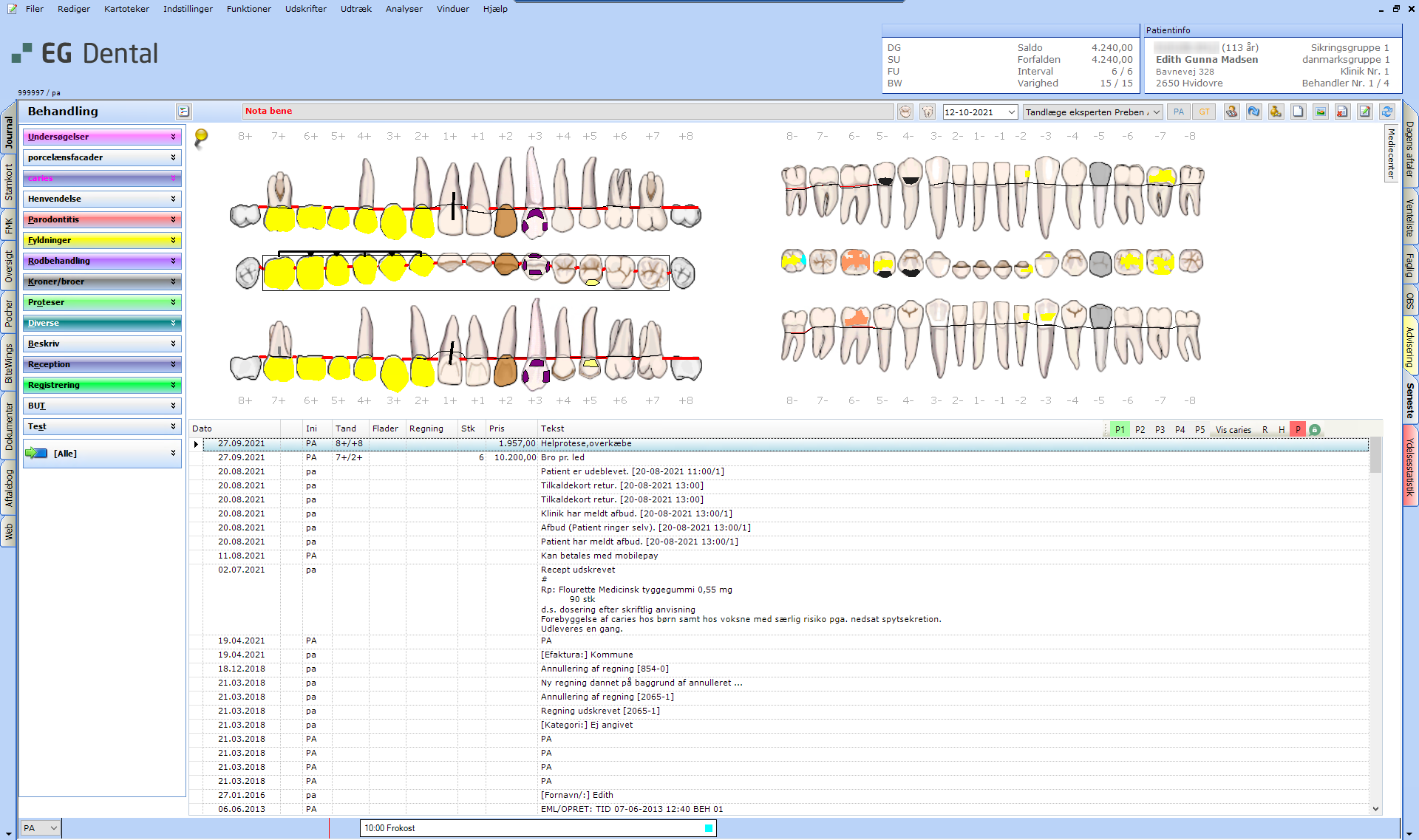
Task: Click the Diverse treatment button
Action: 102,323
